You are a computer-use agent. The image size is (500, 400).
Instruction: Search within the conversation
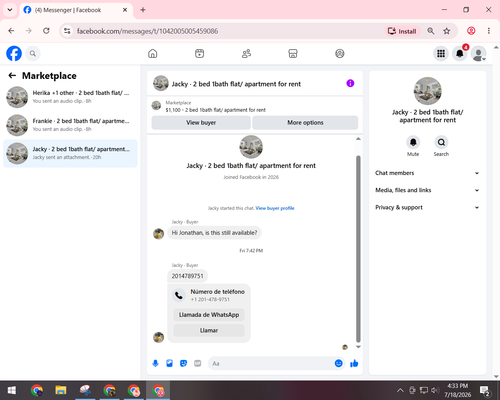point(441,142)
